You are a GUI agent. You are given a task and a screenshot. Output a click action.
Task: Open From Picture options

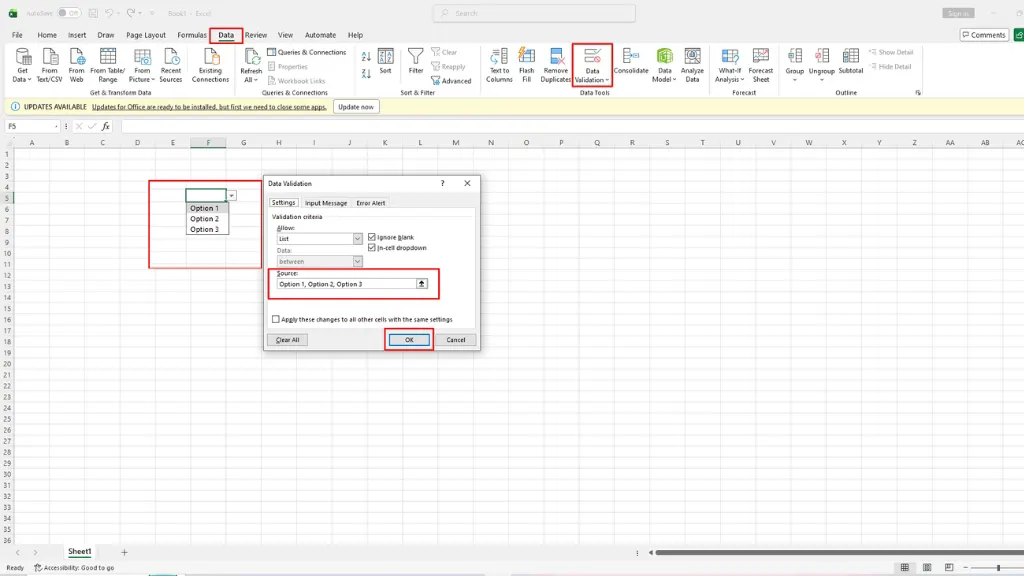[142, 65]
